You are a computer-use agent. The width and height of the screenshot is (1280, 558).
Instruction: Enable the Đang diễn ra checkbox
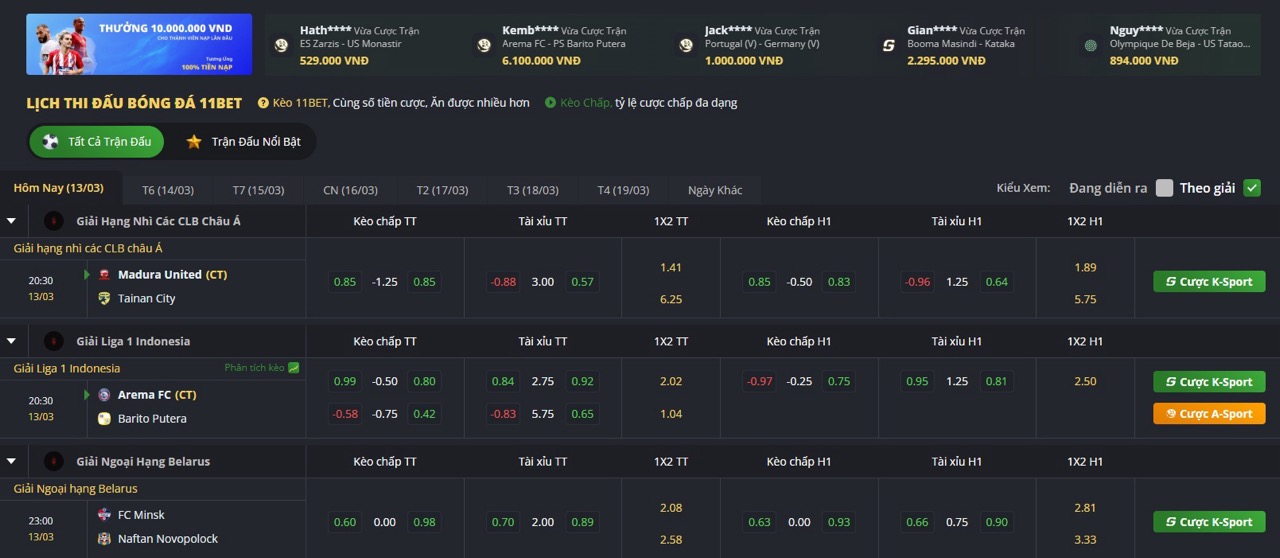pyautogui.click(x=1164, y=188)
